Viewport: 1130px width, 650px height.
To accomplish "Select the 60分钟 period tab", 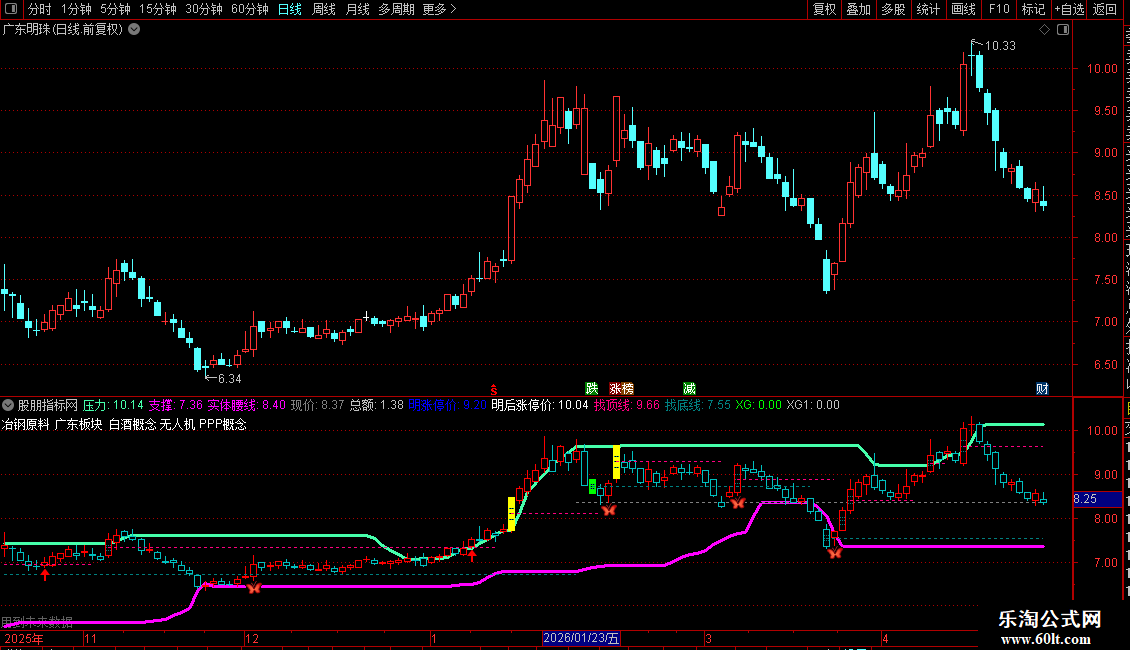I will pos(250,9).
